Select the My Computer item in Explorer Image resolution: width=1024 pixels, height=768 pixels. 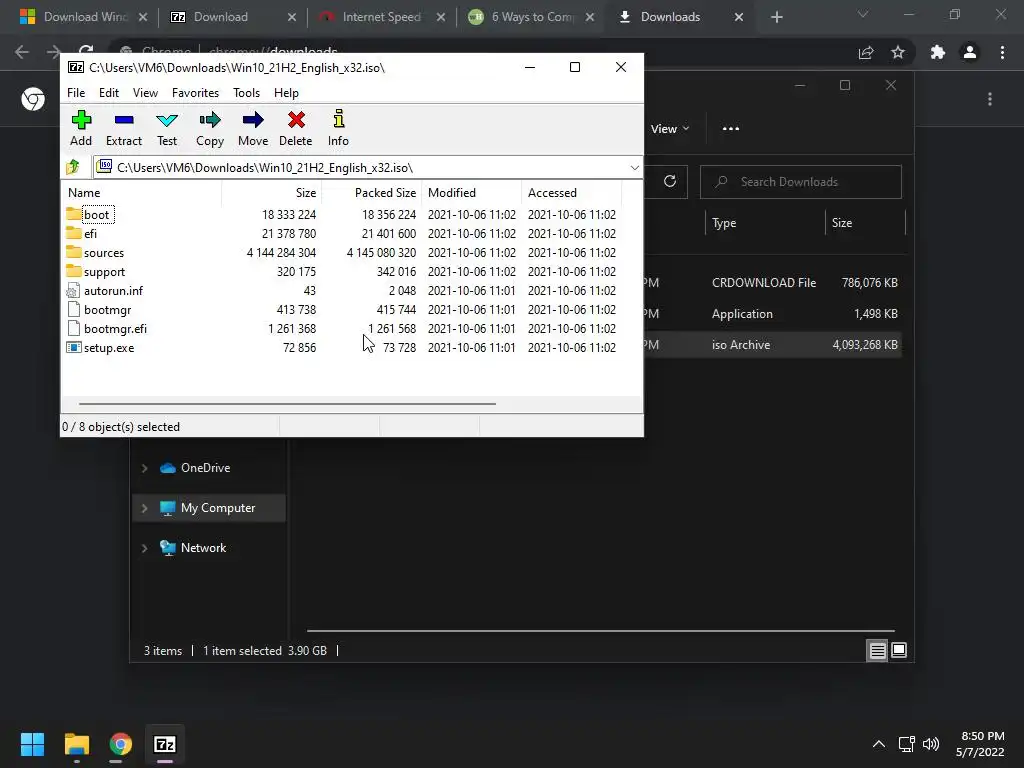pos(209,507)
